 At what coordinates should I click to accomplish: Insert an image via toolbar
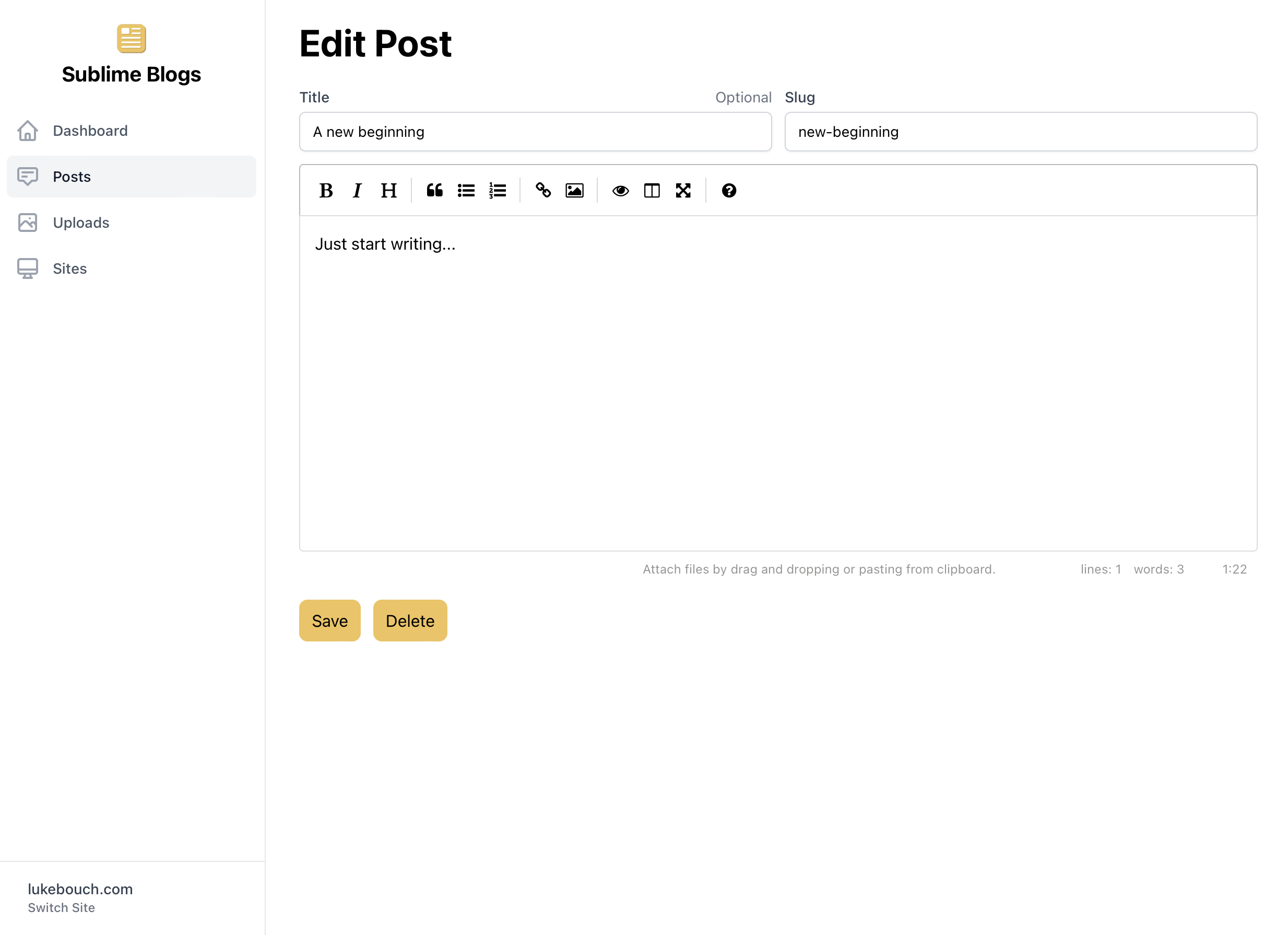pos(574,191)
